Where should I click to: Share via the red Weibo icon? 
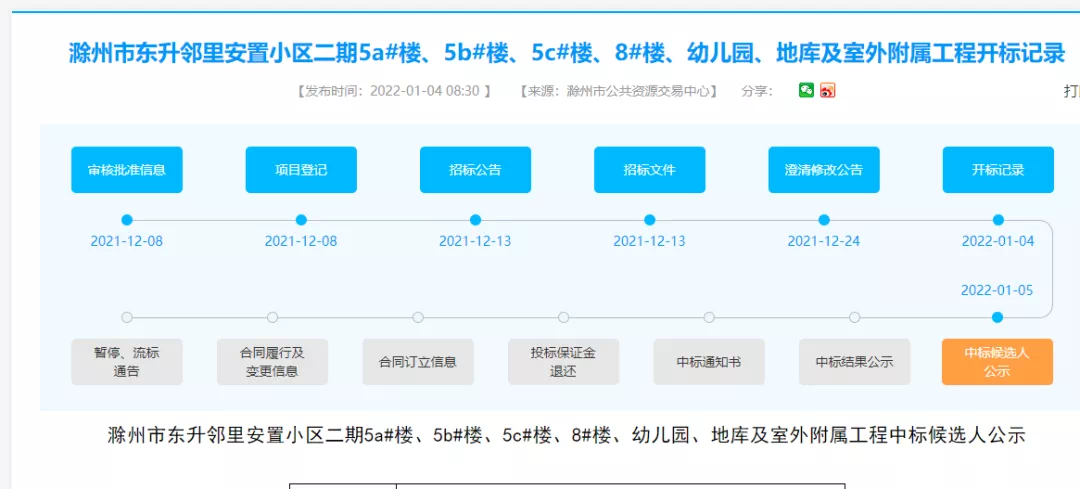[827, 90]
